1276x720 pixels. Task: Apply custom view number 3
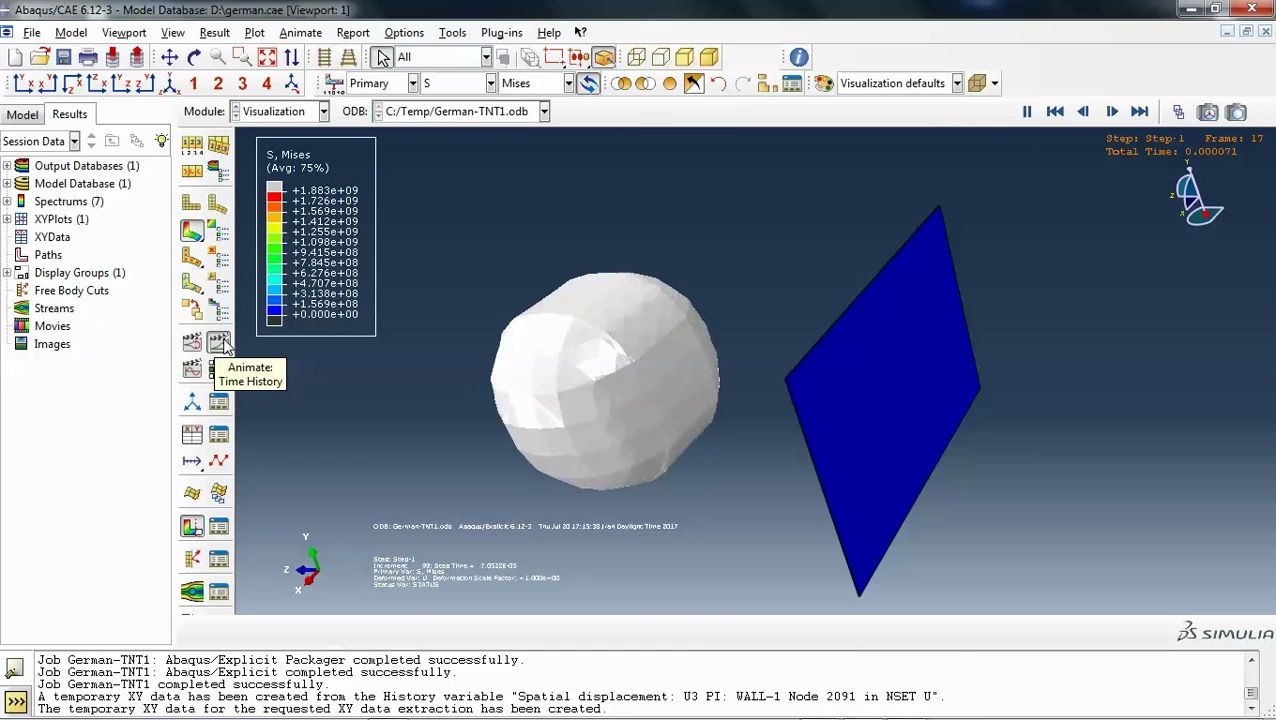click(x=242, y=84)
